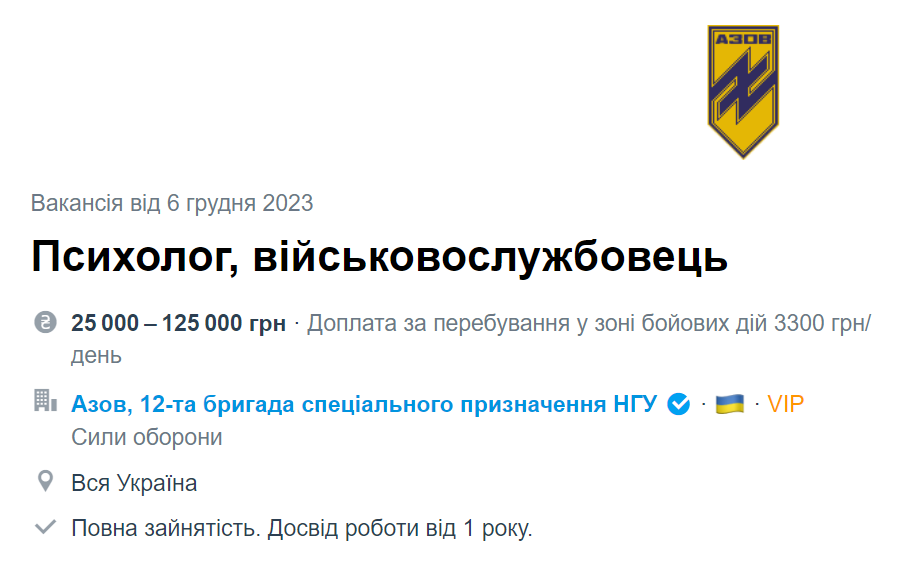This screenshot has width=903, height=563.
Task: Click the Ukrainian flag icon
Action: (730, 404)
